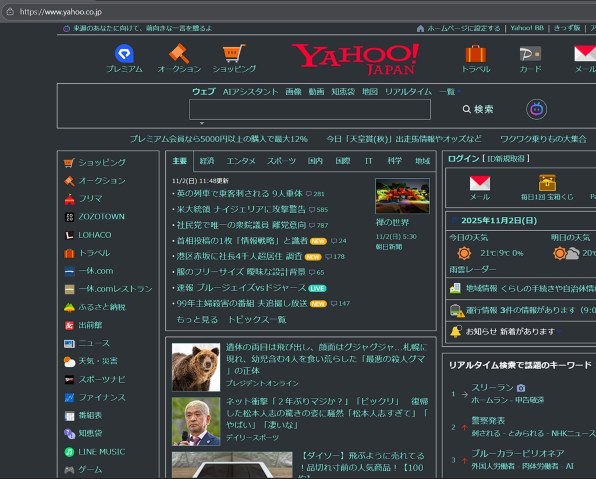
Task: Select the AIアシスタント search tab
Action: 250,92
